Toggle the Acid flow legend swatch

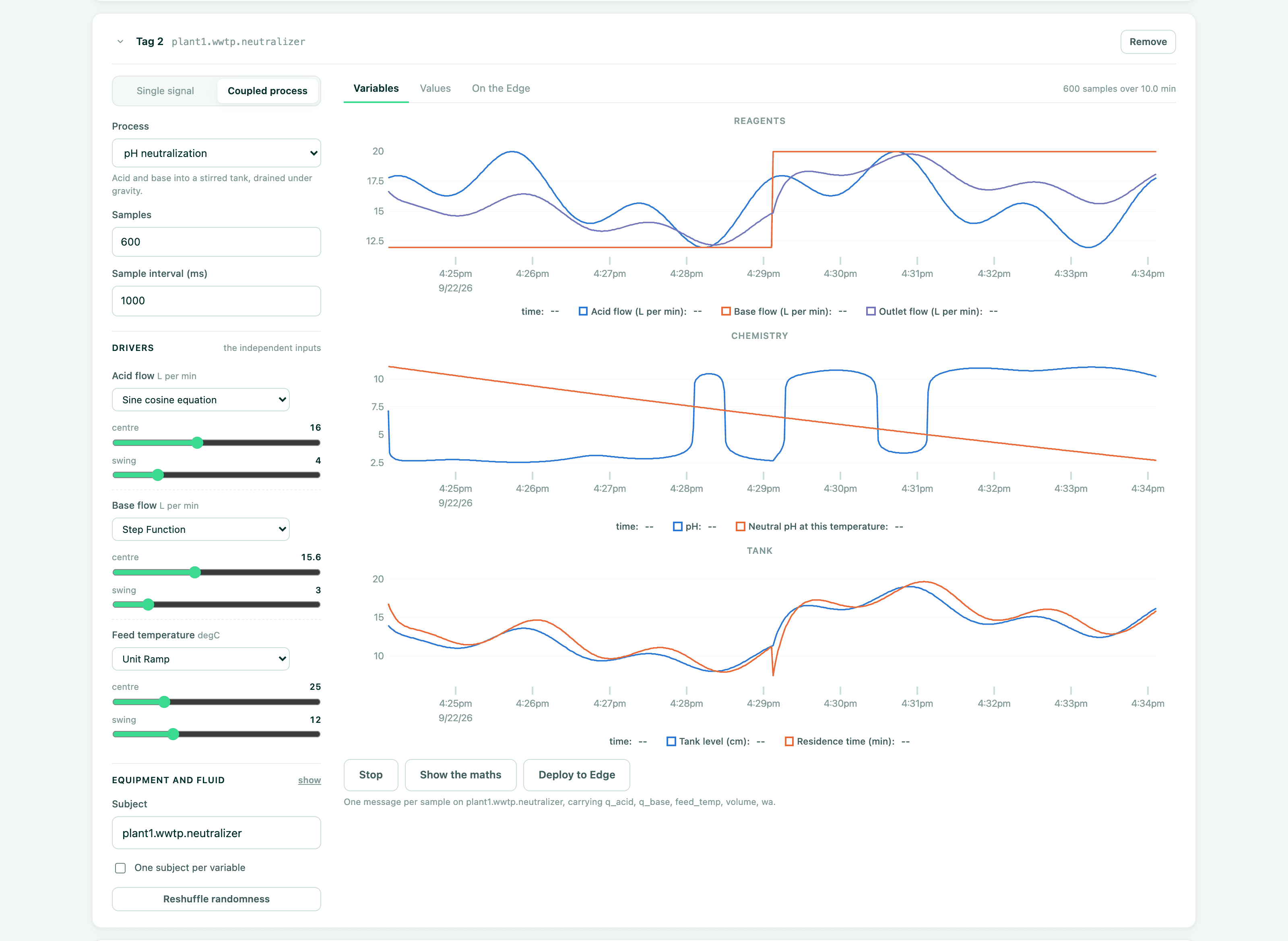(583, 312)
